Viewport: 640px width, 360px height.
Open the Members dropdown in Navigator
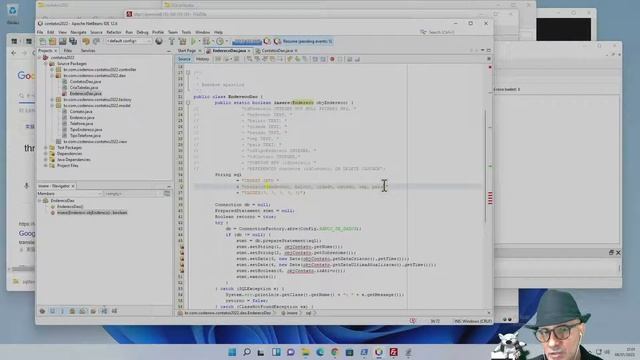pos(69,194)
